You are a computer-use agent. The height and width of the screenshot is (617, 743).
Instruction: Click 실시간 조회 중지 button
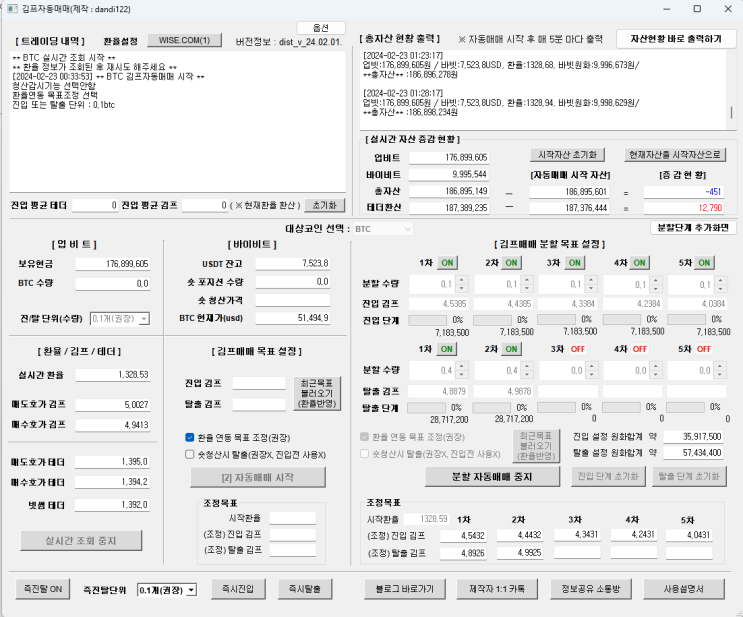pos(81,541)
